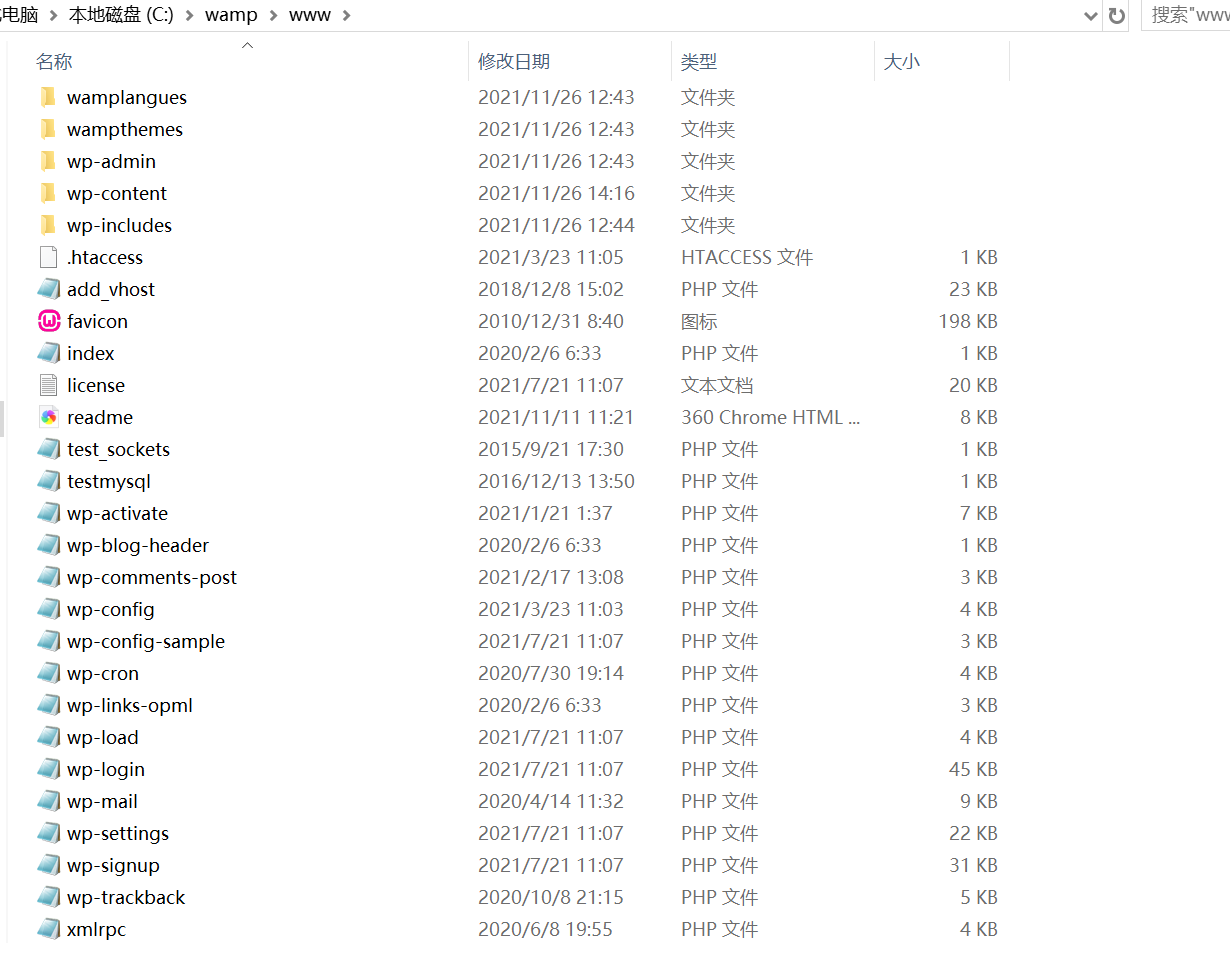Select the wp-activate PHP file icon

coord(49,513)
